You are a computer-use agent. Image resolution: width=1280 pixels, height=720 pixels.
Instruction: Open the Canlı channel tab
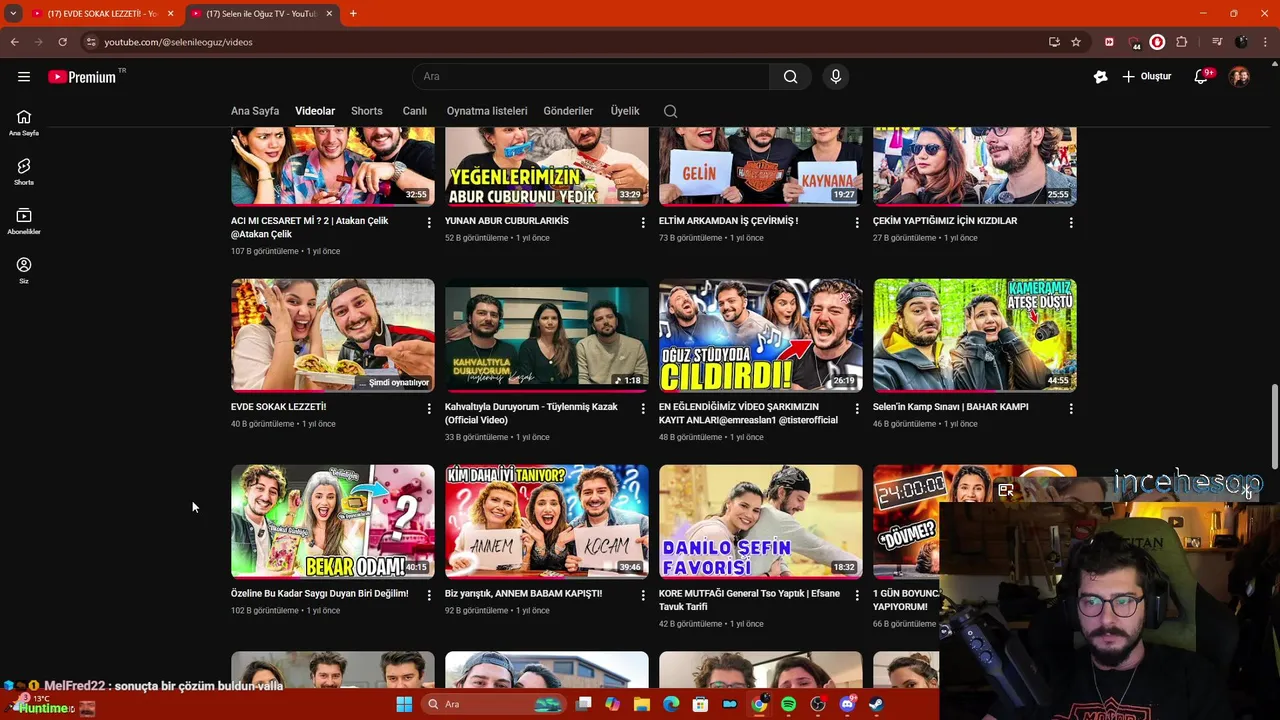point(415,111)
